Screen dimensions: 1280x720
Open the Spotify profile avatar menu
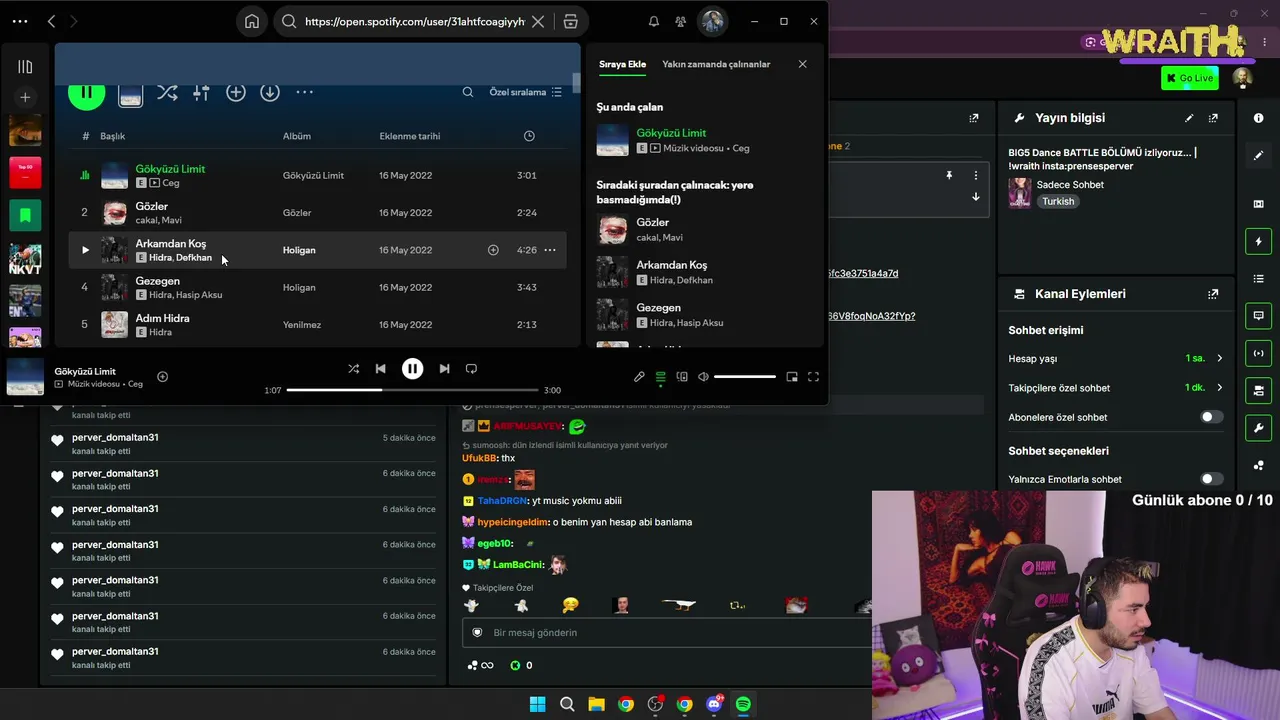tap(712, 21)
